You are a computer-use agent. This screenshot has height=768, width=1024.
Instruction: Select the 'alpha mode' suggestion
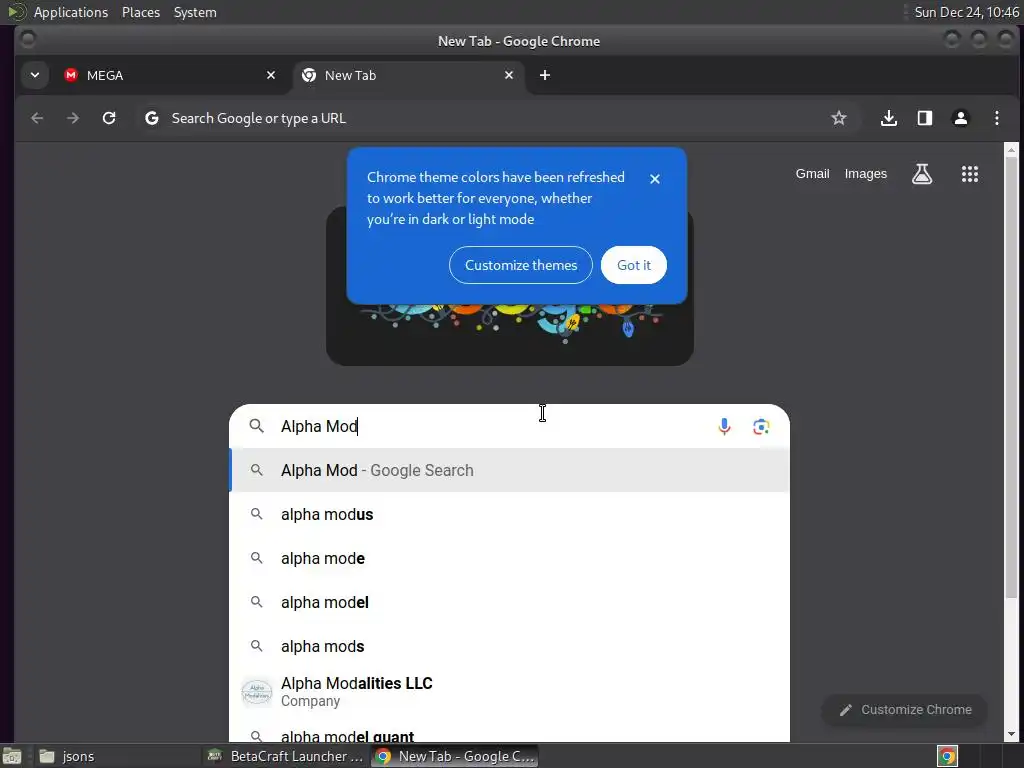pos(509,558)
